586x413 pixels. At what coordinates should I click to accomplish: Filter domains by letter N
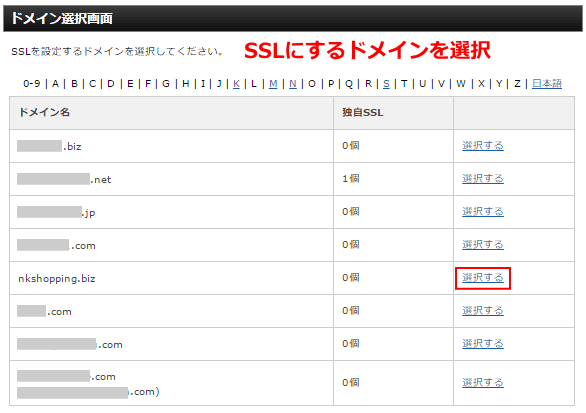tap(293, 84)
